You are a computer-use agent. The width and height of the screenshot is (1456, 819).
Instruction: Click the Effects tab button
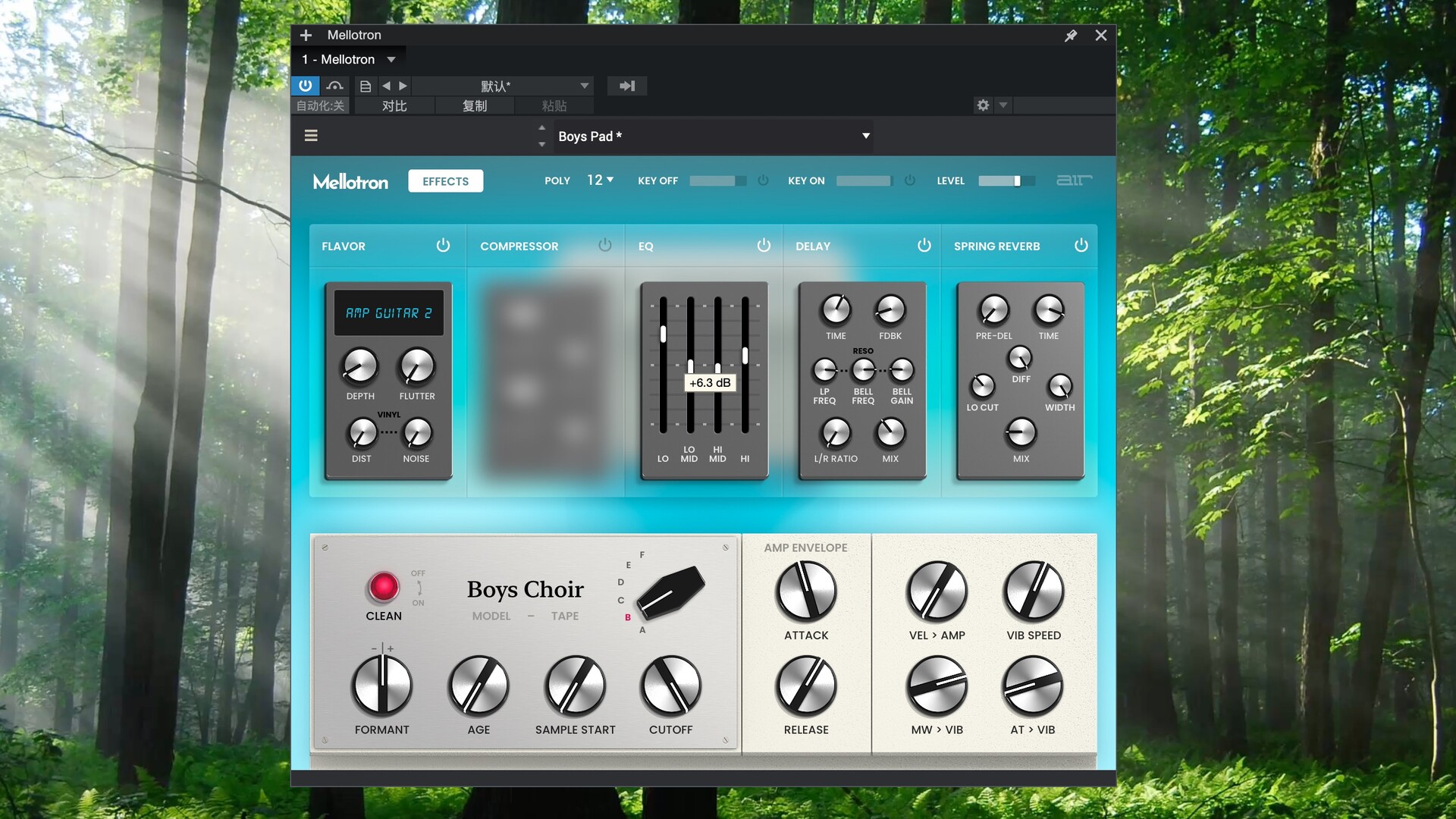pos(445,181)
